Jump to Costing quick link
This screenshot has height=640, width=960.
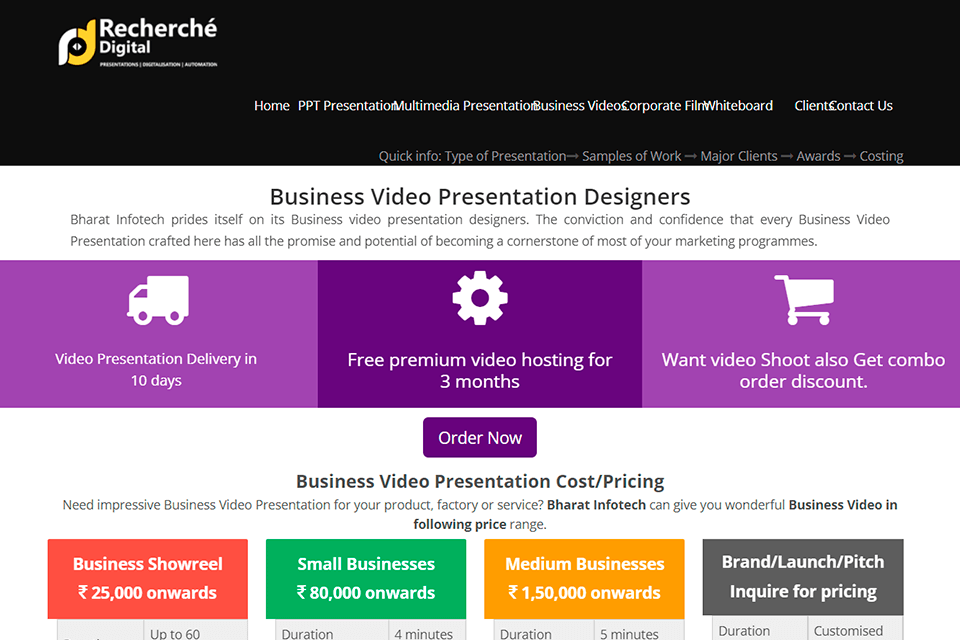[x=881, y=156]
